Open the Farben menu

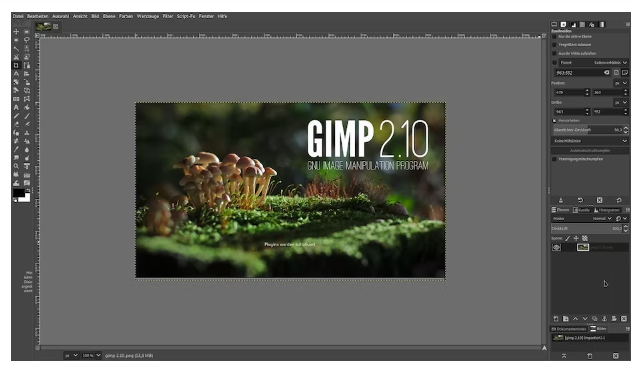[x=126, y=16]
